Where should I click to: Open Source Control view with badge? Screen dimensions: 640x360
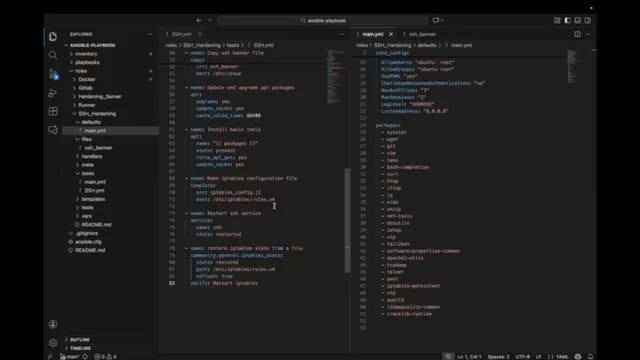53,74
